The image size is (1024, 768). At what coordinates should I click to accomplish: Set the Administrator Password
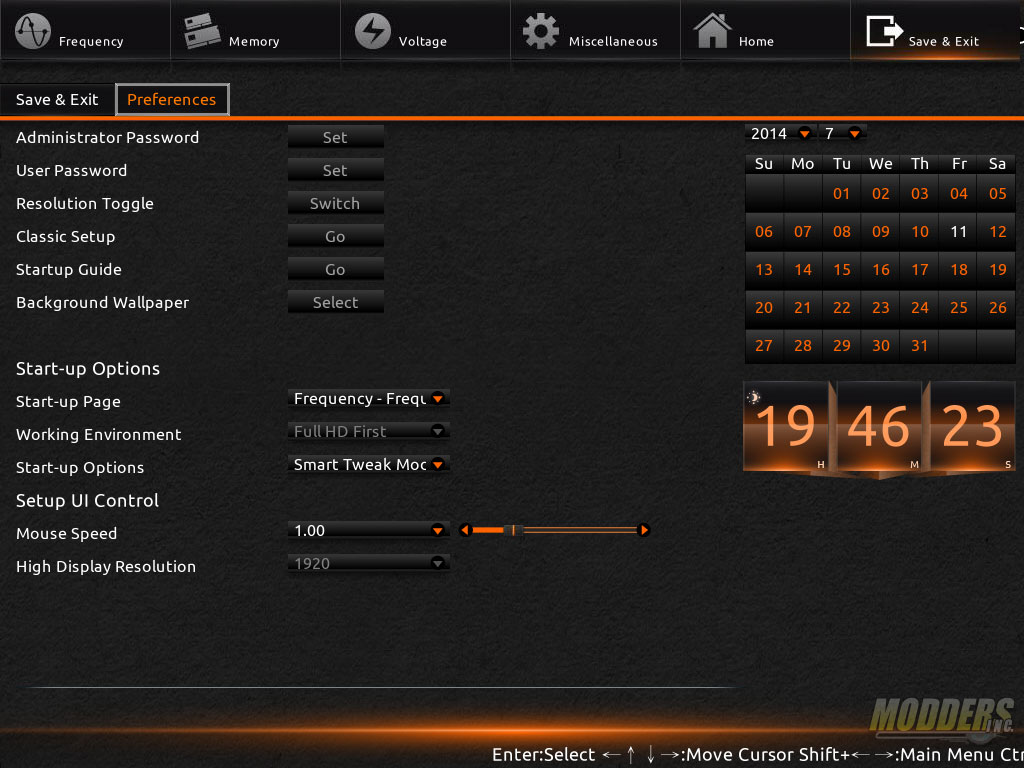point(335,137)
